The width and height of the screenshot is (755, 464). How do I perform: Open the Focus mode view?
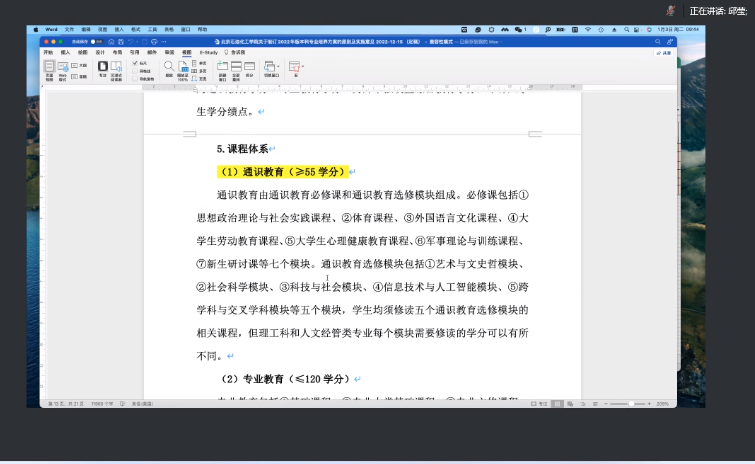pyautogui.click(x=102, y=68)
